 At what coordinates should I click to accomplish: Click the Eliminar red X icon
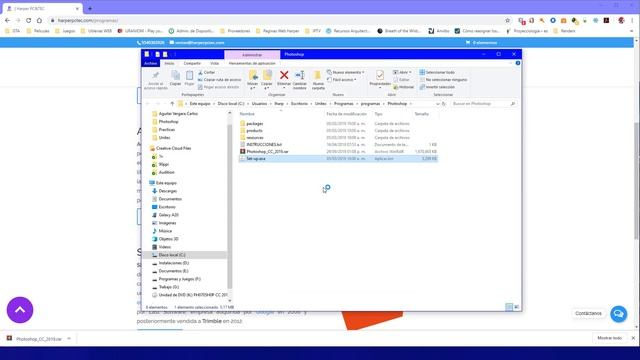coord(284,75)
